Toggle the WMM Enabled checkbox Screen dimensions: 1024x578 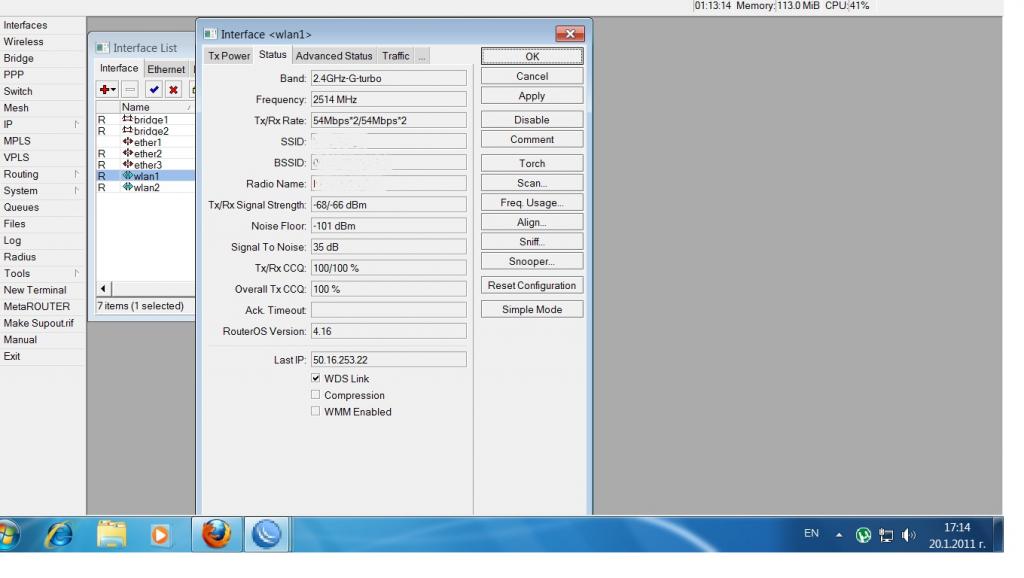point(316,411)
